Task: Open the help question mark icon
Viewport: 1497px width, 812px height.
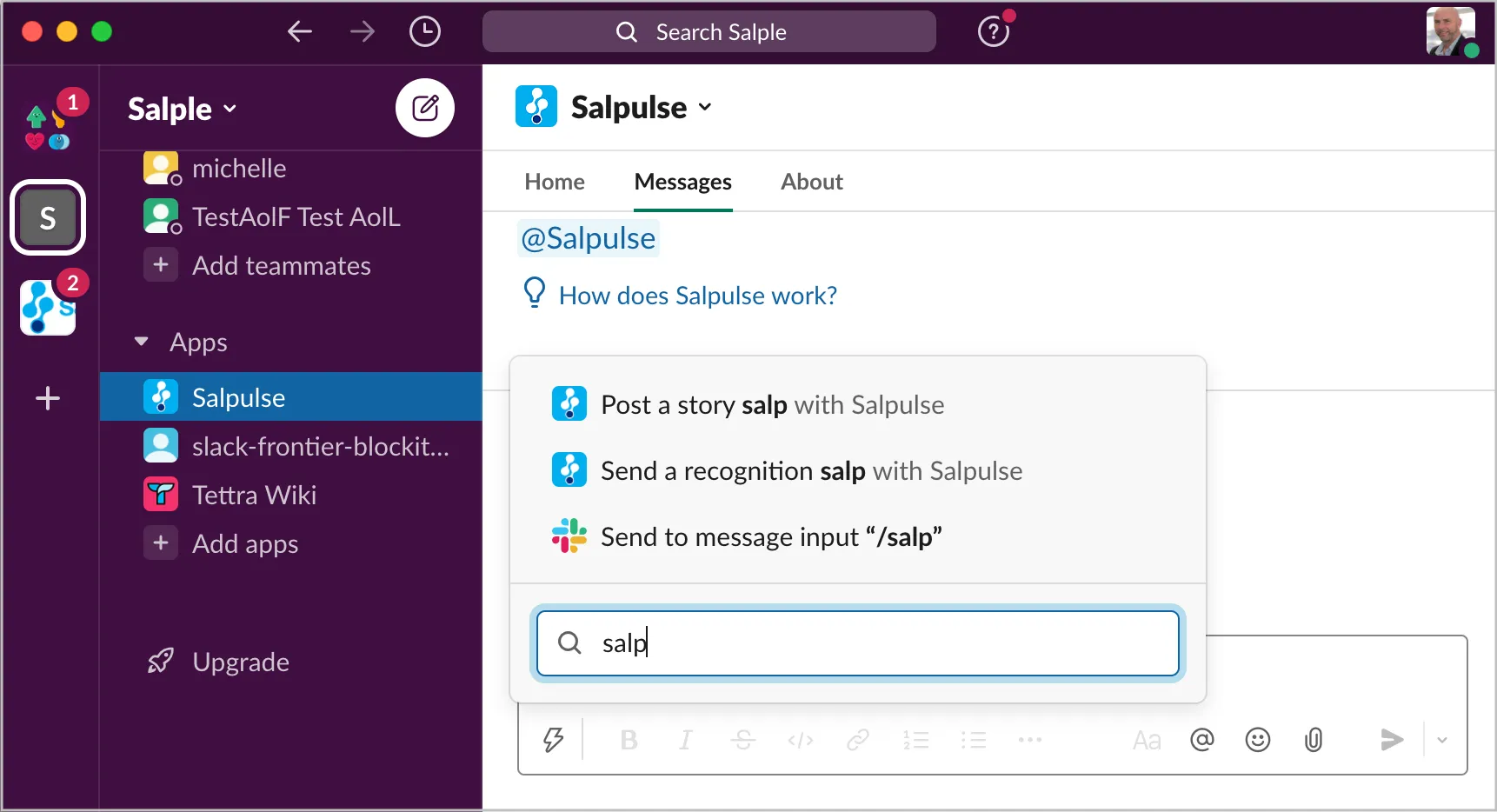Action: click(994, 32)
